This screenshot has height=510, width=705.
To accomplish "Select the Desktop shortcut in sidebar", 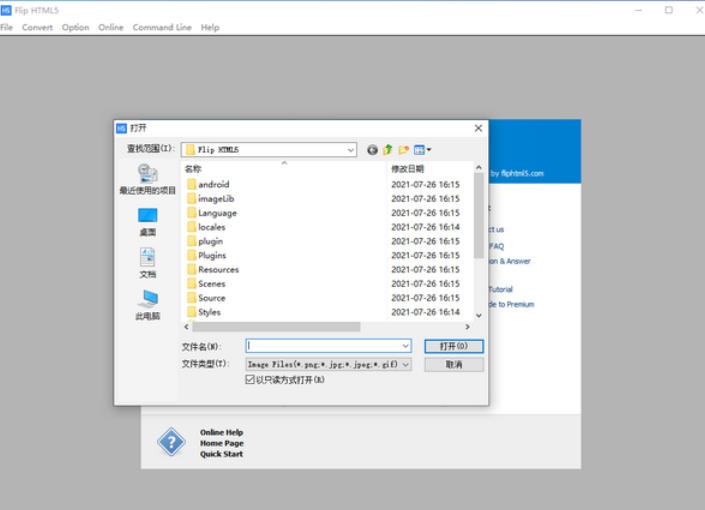I will tap(147, 221).
